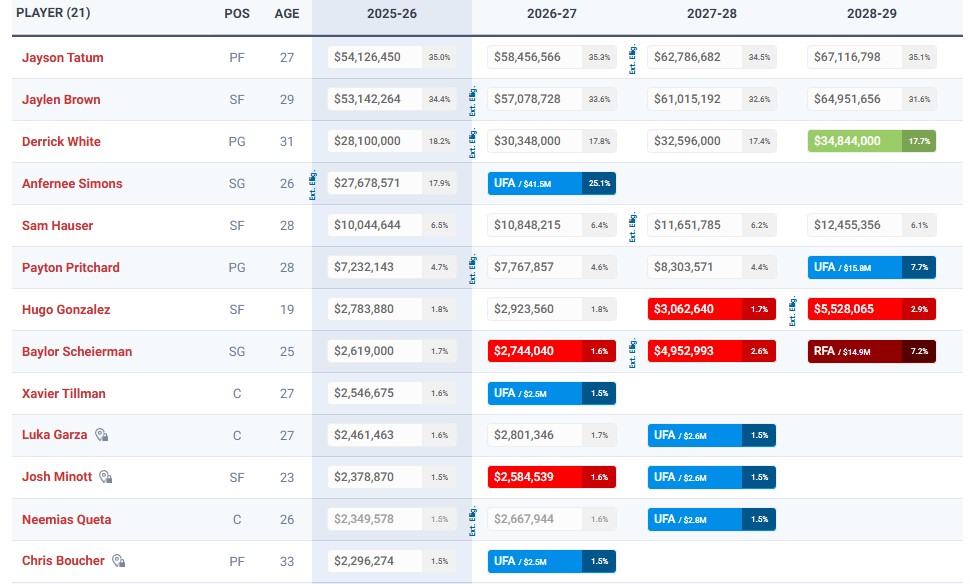Open Xavier Tillman's UFA / $2.5M badge
The height and width of the screenshot is (584, 970).
(x=550, y=393)
